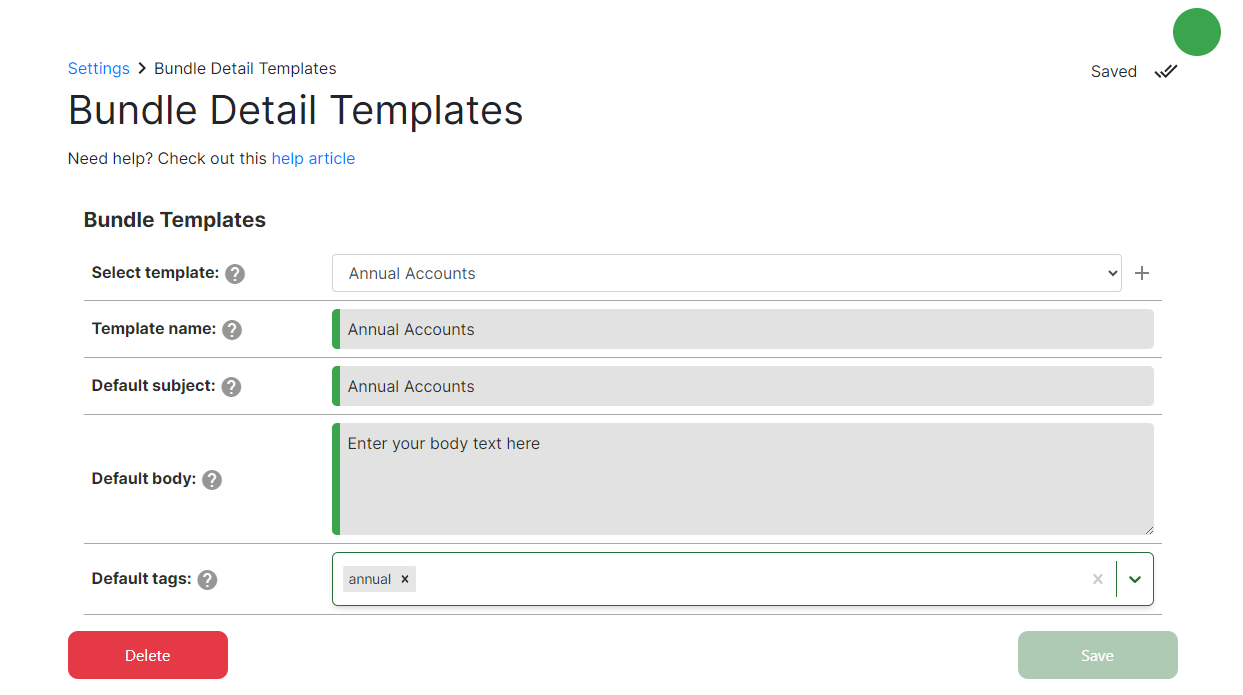Image resolution: width=1243 pixels, height=695 pixels.
Task: Focus the Template name field
Action: (745, 329)
